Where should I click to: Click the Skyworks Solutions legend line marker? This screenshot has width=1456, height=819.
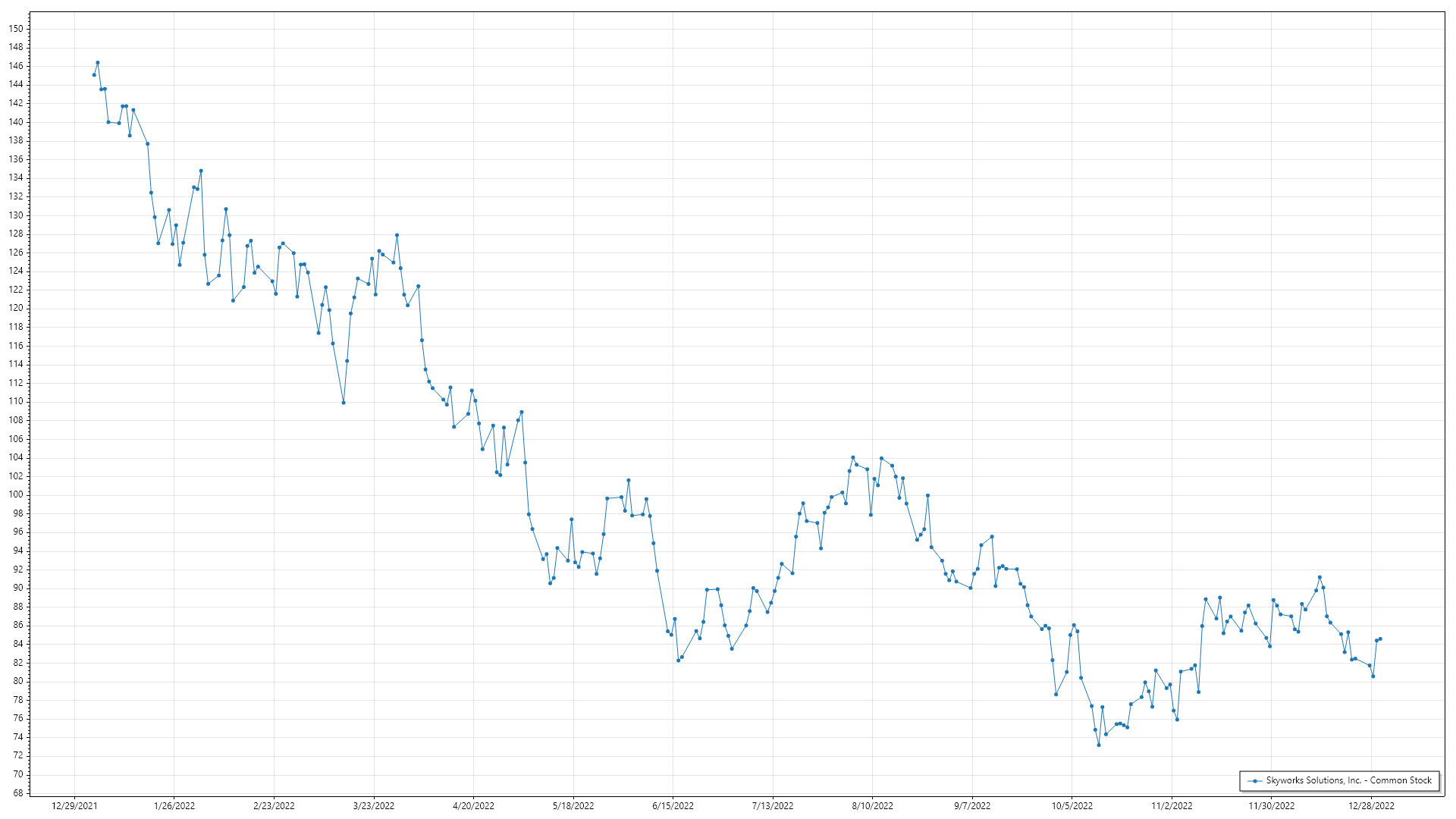click(1256, 780)
